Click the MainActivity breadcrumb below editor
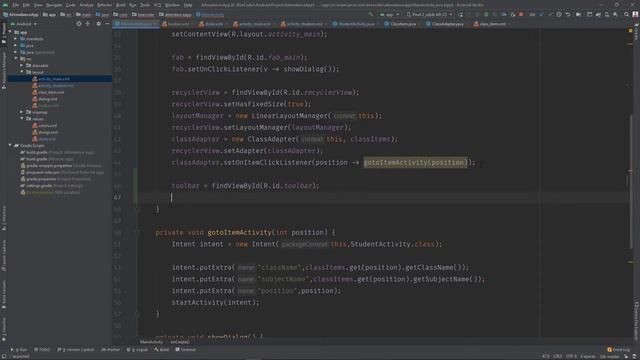640x360 pixels. pos(151,342)
